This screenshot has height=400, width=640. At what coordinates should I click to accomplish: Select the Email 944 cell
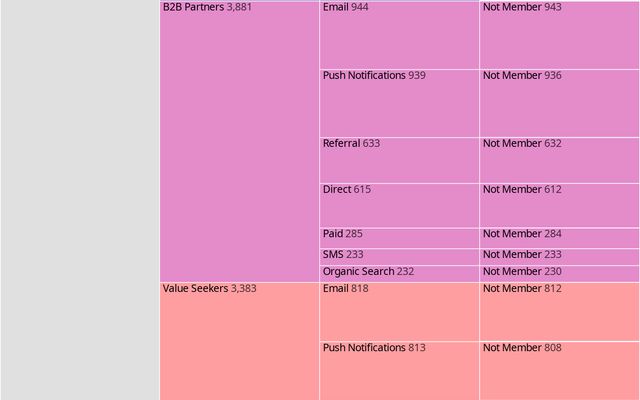coord(399,35)
